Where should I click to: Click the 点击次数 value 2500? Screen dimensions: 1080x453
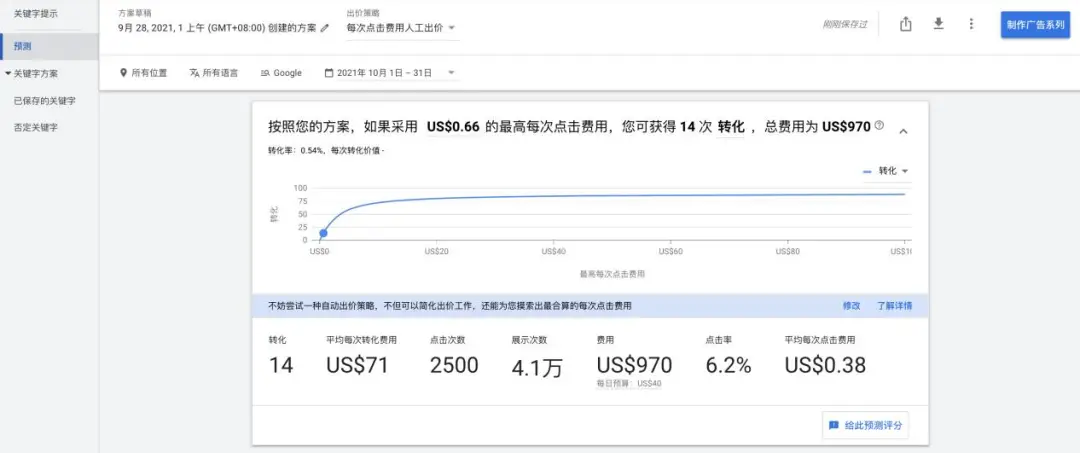click(x=454, y=365)
